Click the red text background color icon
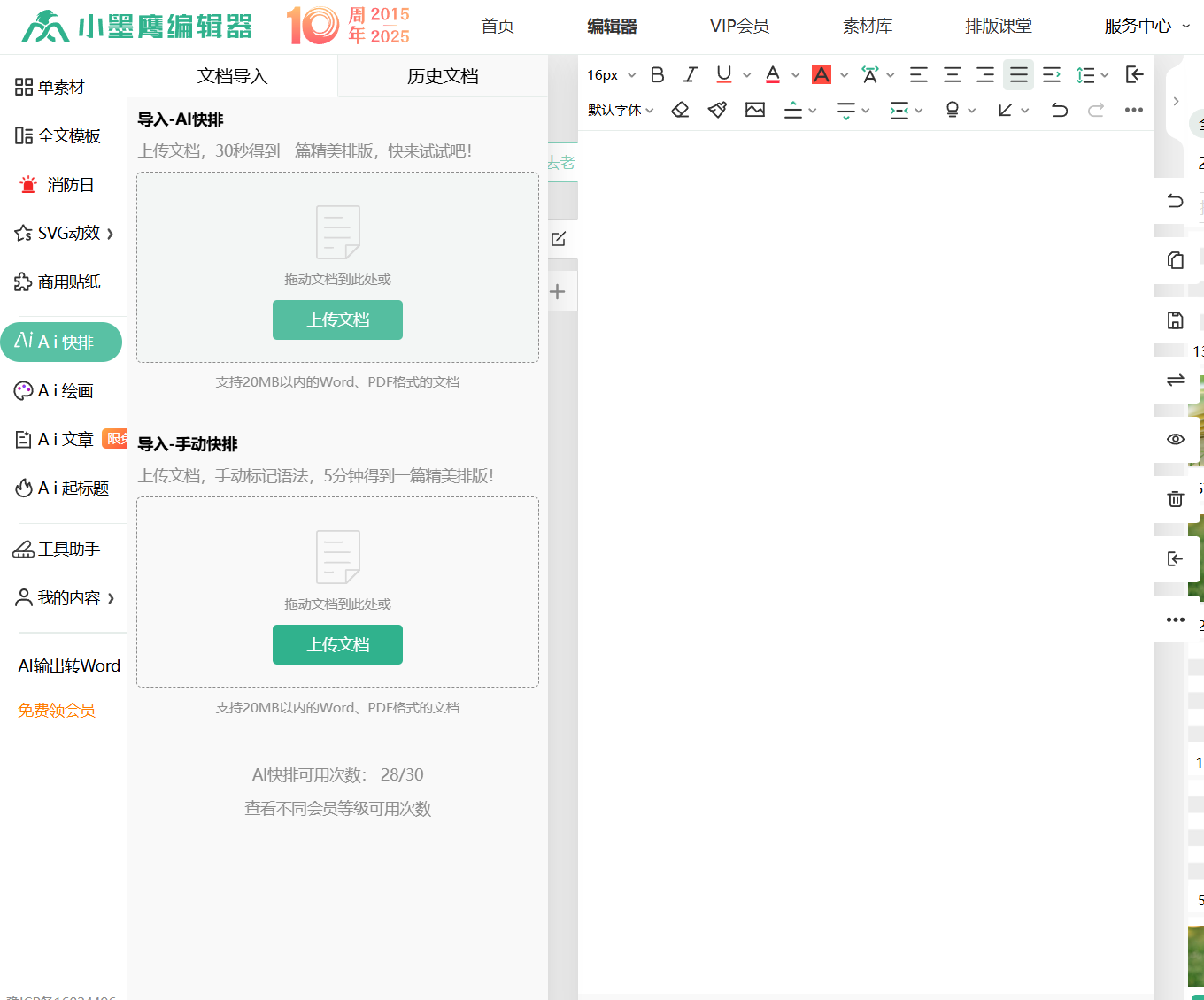 (822, 75)
